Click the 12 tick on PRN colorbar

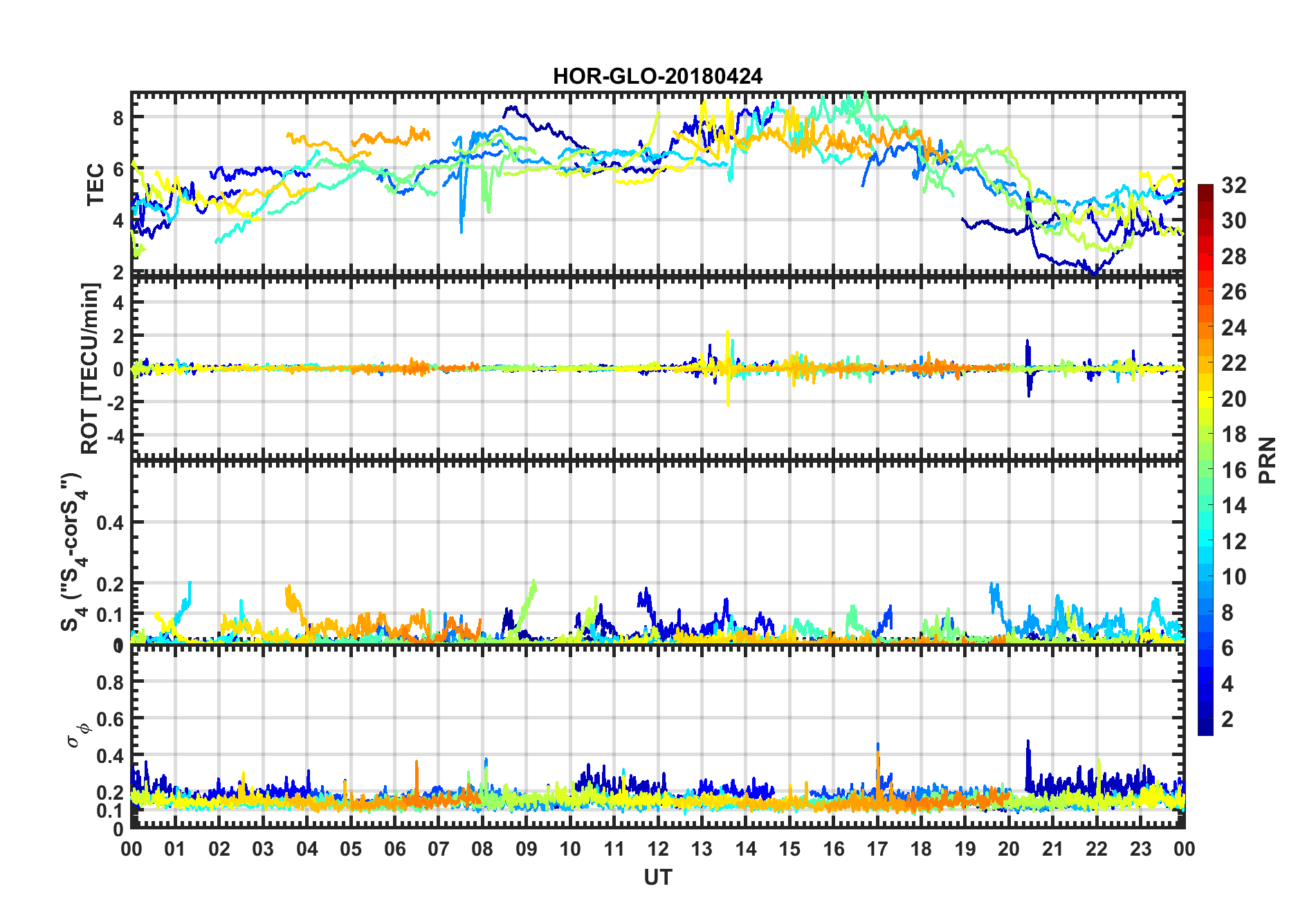pos(1234,541)
